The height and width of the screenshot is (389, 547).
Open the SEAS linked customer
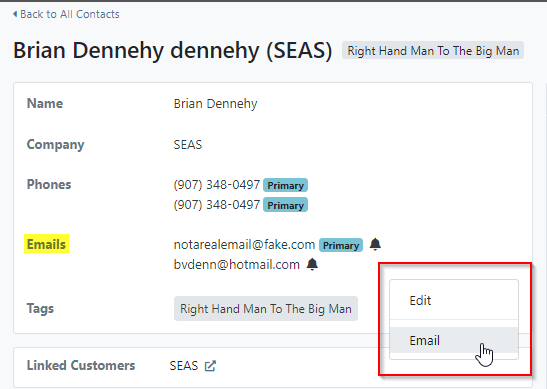pos(183,366)
